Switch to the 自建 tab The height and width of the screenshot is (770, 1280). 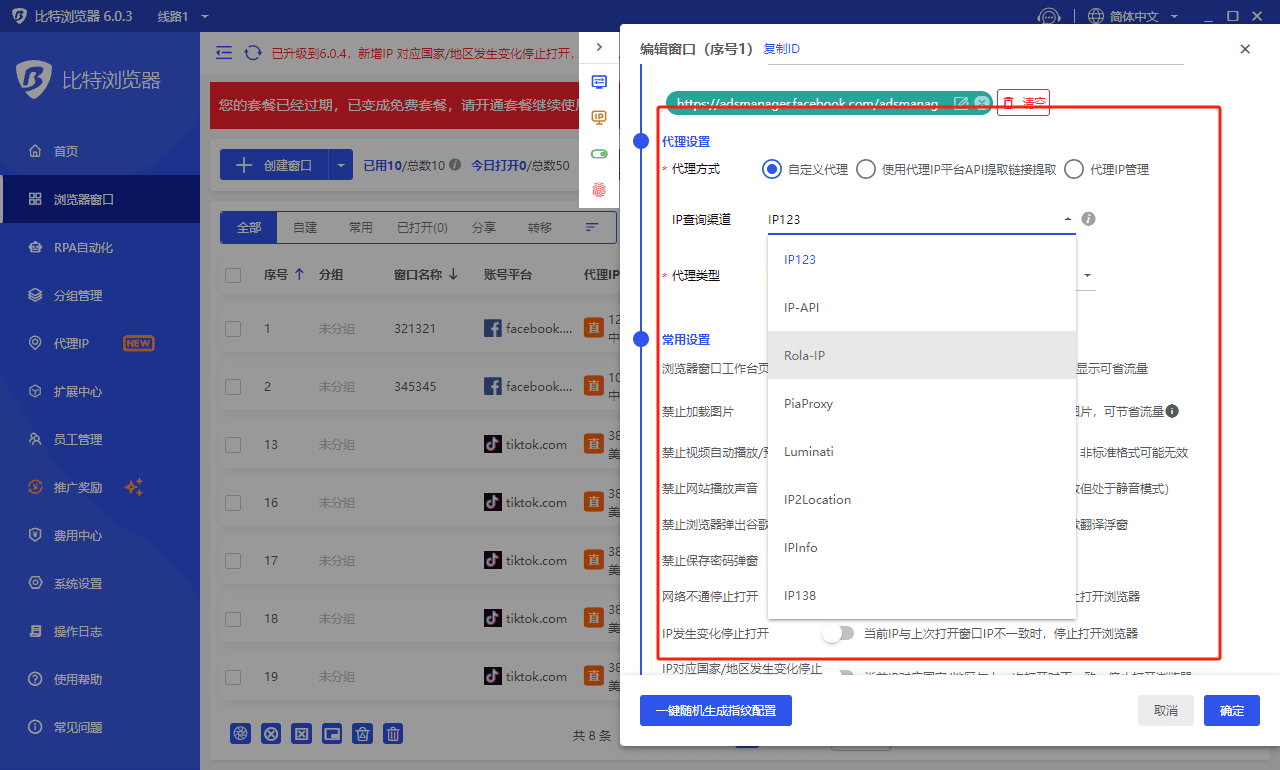(x=305, y=227)
